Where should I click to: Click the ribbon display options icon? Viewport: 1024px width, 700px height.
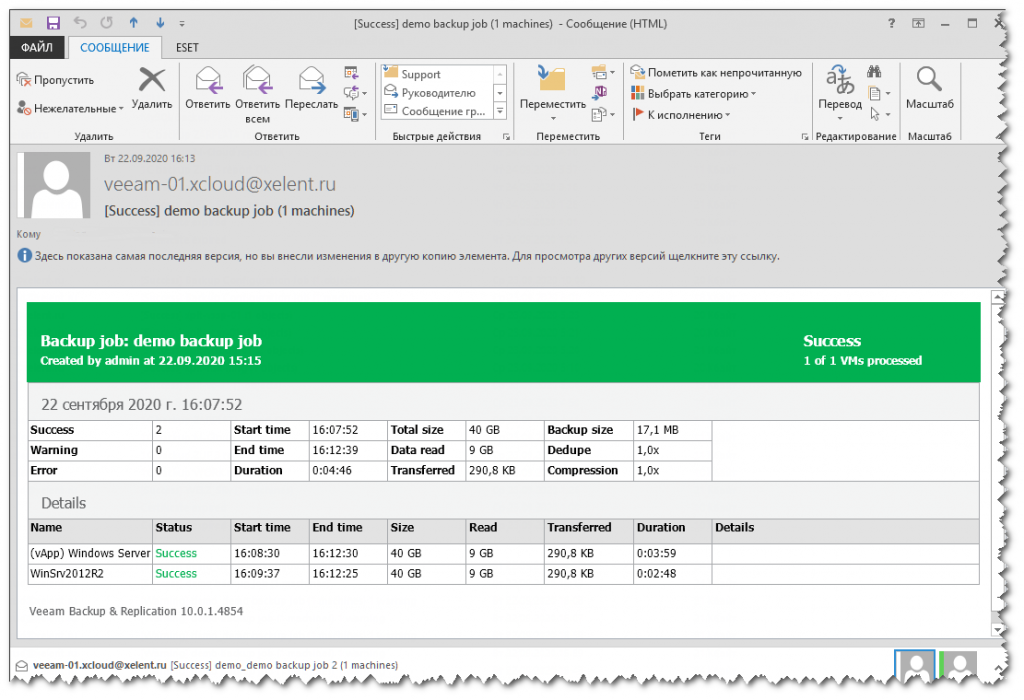pos(918,24)
